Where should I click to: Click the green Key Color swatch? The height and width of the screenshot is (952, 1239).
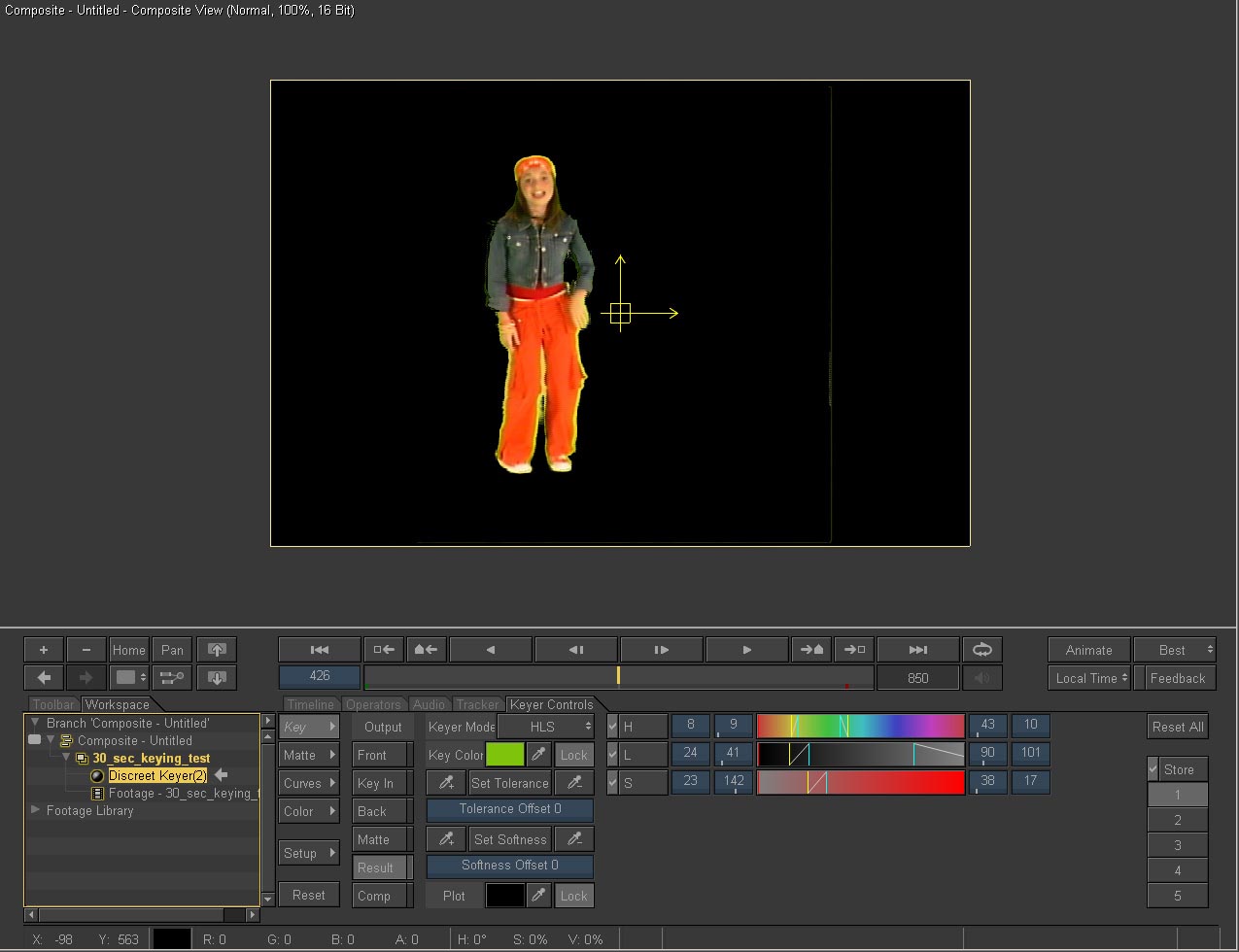tap(504, 755)
